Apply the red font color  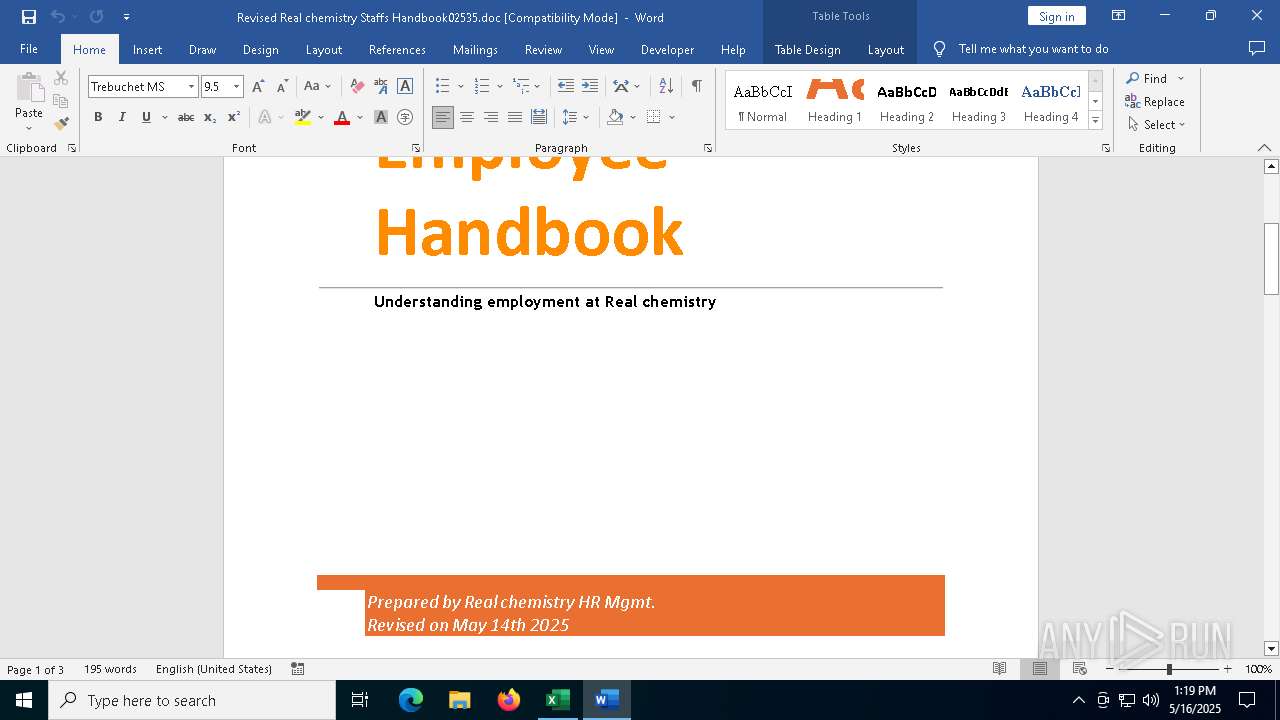[x=342, y=118]
